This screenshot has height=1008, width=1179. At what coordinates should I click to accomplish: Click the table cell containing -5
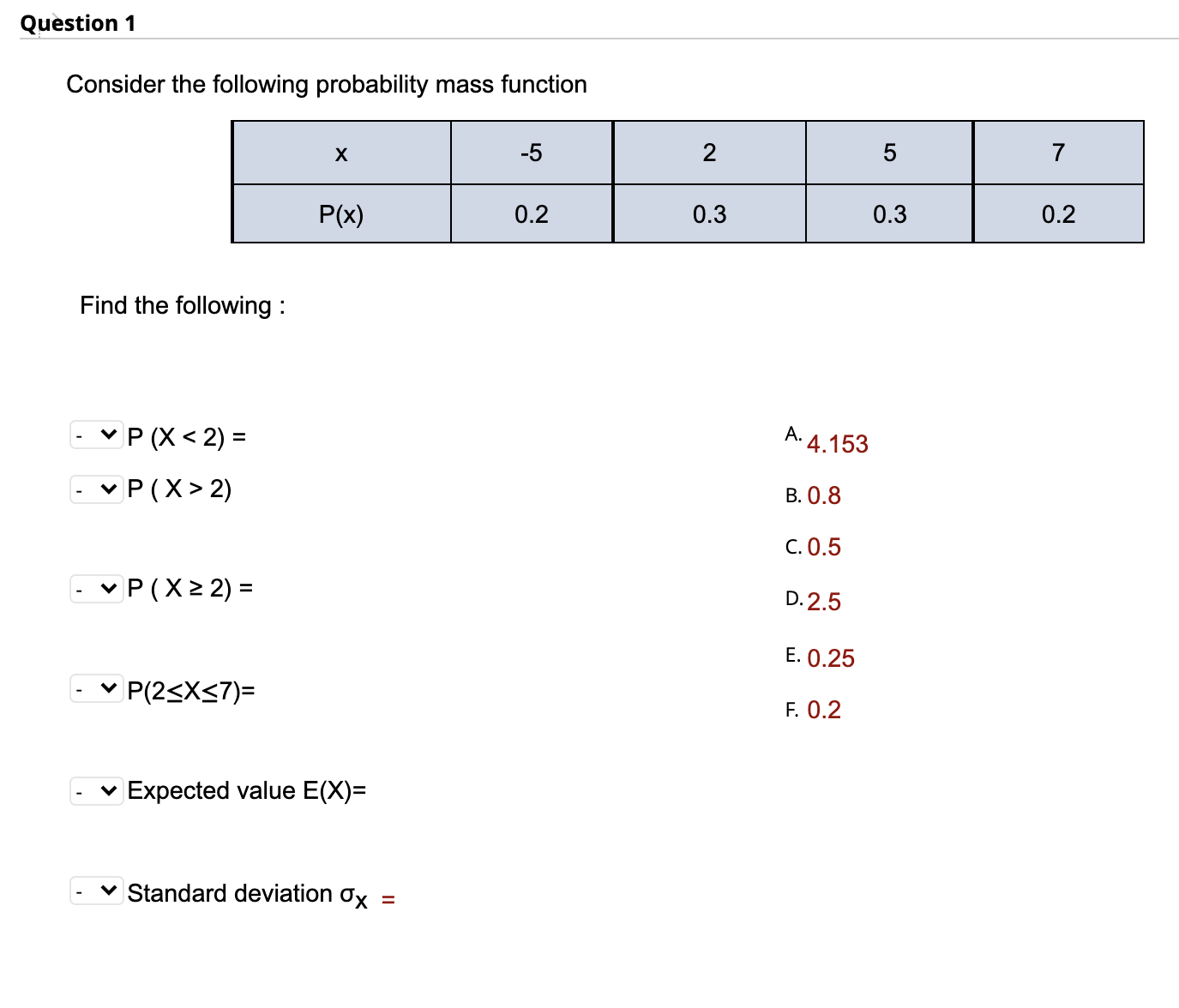click(x=531, y=152)
